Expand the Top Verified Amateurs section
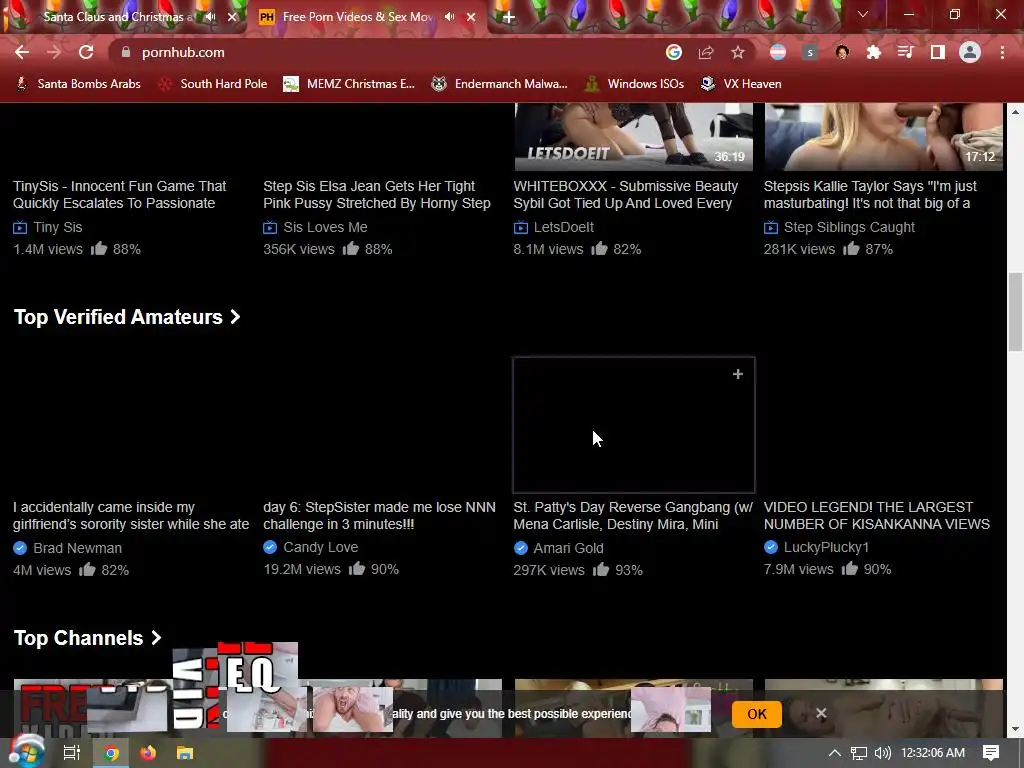 (x=127, y=317)
